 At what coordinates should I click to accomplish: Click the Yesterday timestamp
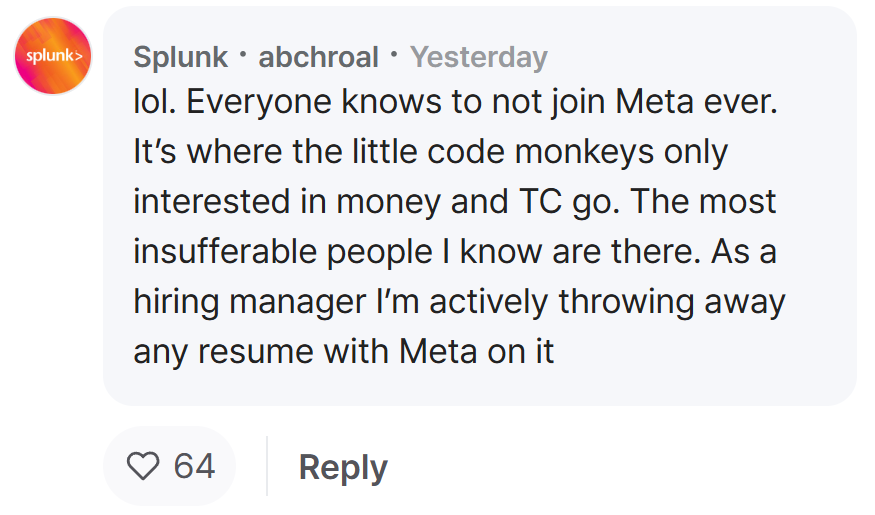[x=479, y=57]
